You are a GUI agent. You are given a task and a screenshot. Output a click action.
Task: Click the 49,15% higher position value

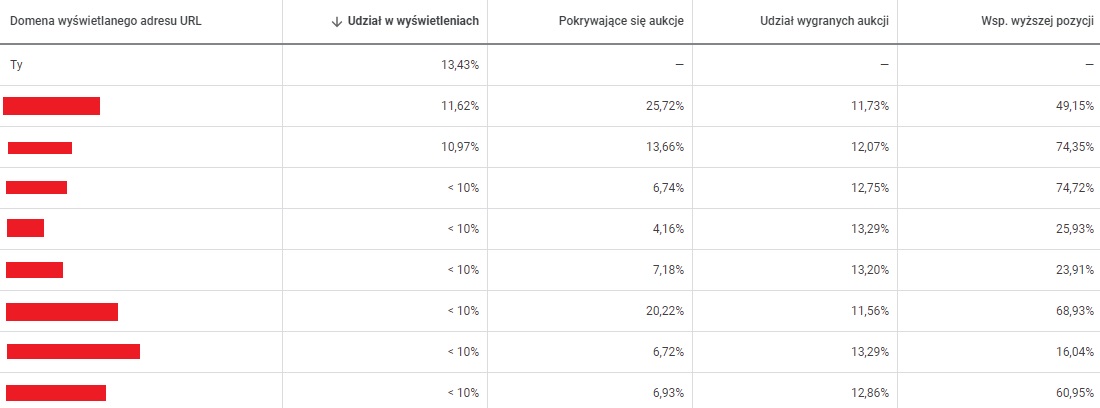1075,106
